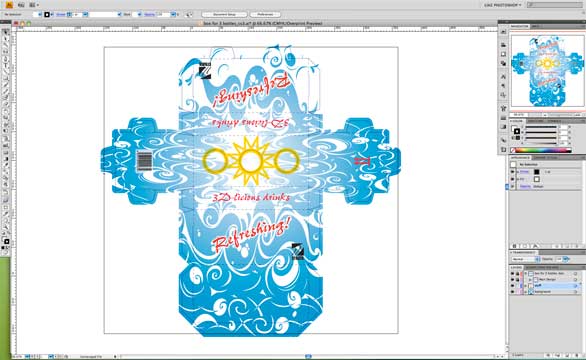The image size is (586, 360).
Task: Select the Layers panel tab
Action: 516,267
